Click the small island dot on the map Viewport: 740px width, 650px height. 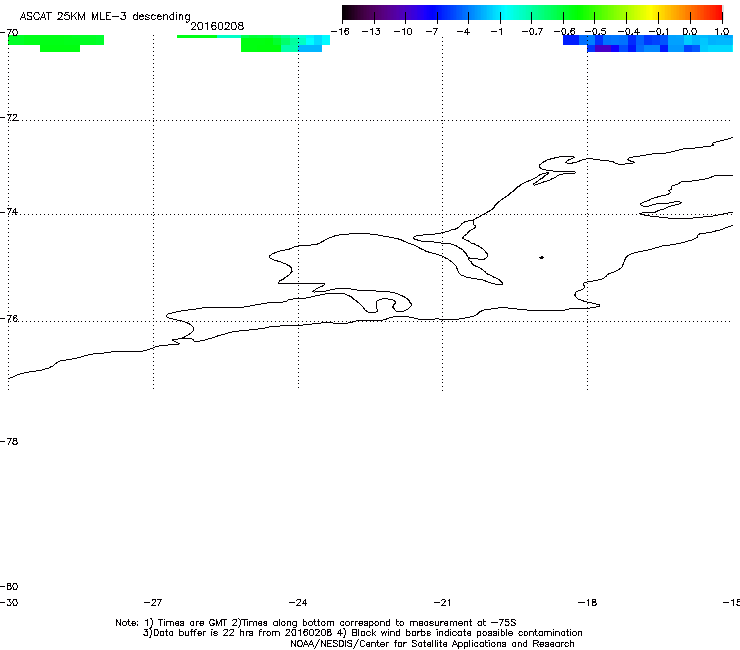(x=541, y=257)
